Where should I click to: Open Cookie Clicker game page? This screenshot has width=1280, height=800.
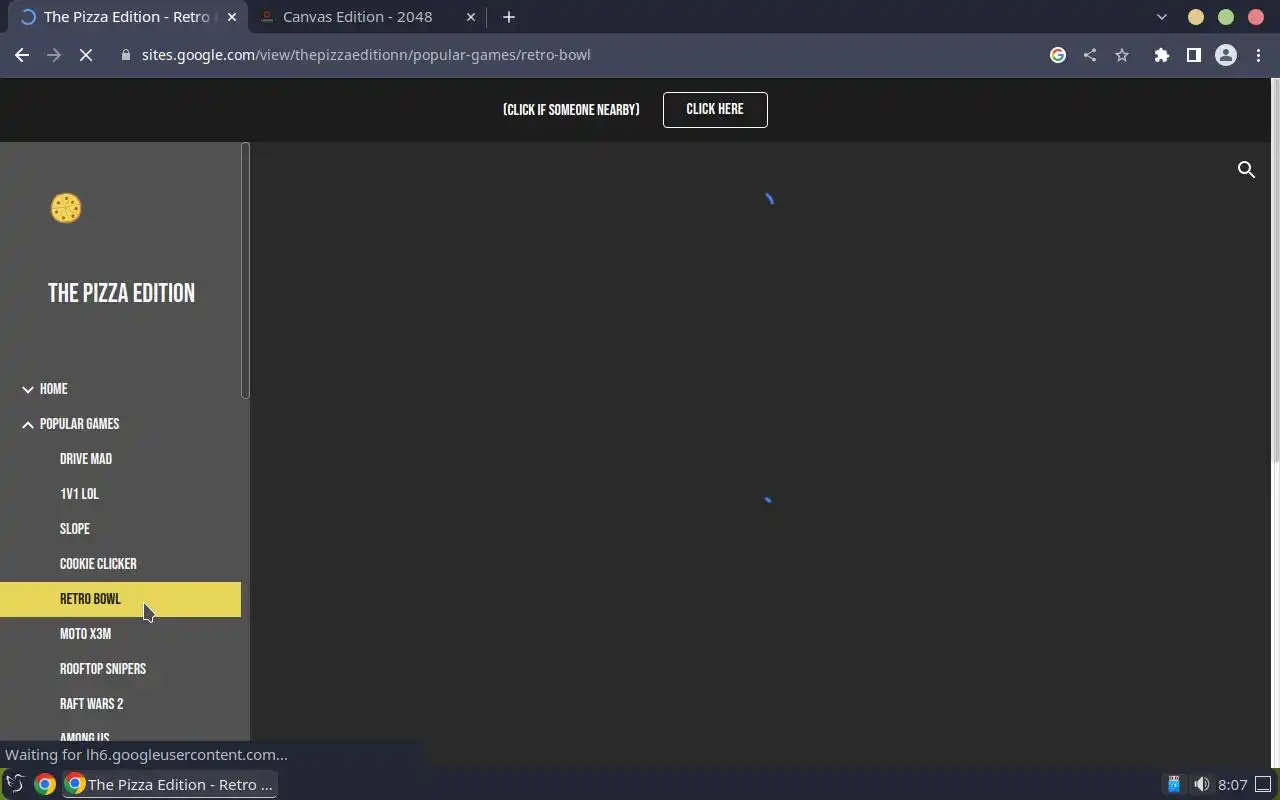[x=98, y=564]
